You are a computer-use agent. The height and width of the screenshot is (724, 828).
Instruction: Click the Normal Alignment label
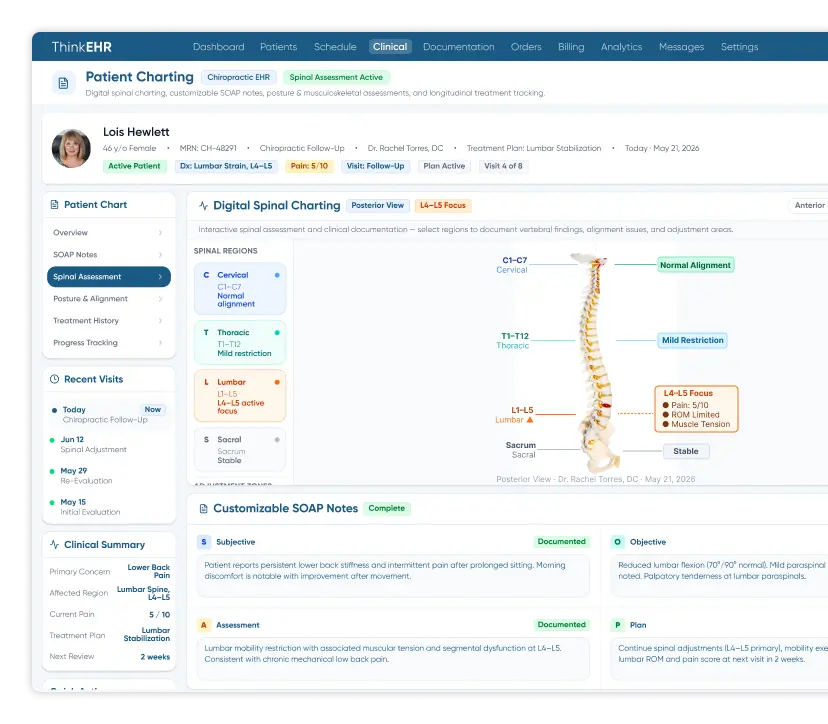[x=695, y=265]
